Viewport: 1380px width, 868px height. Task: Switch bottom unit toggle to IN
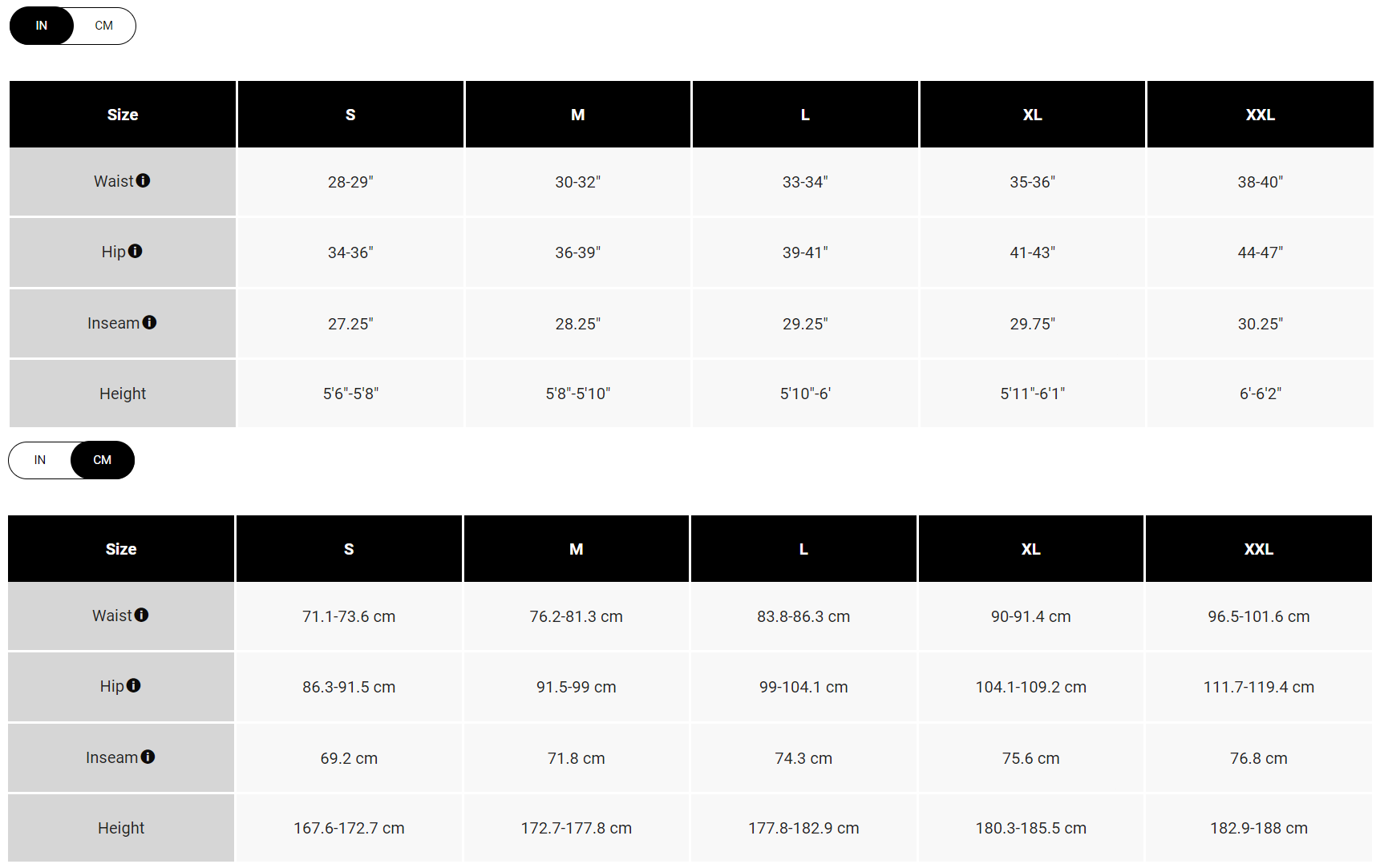point(40,460)
